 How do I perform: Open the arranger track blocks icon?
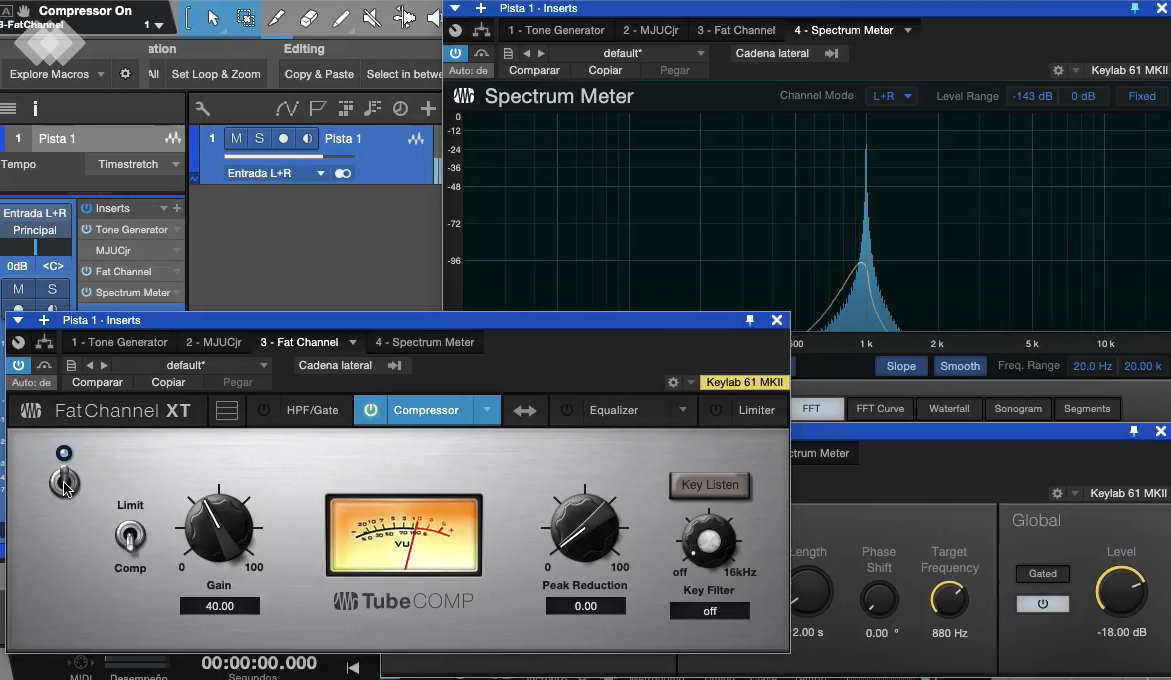tap(346, 109)
